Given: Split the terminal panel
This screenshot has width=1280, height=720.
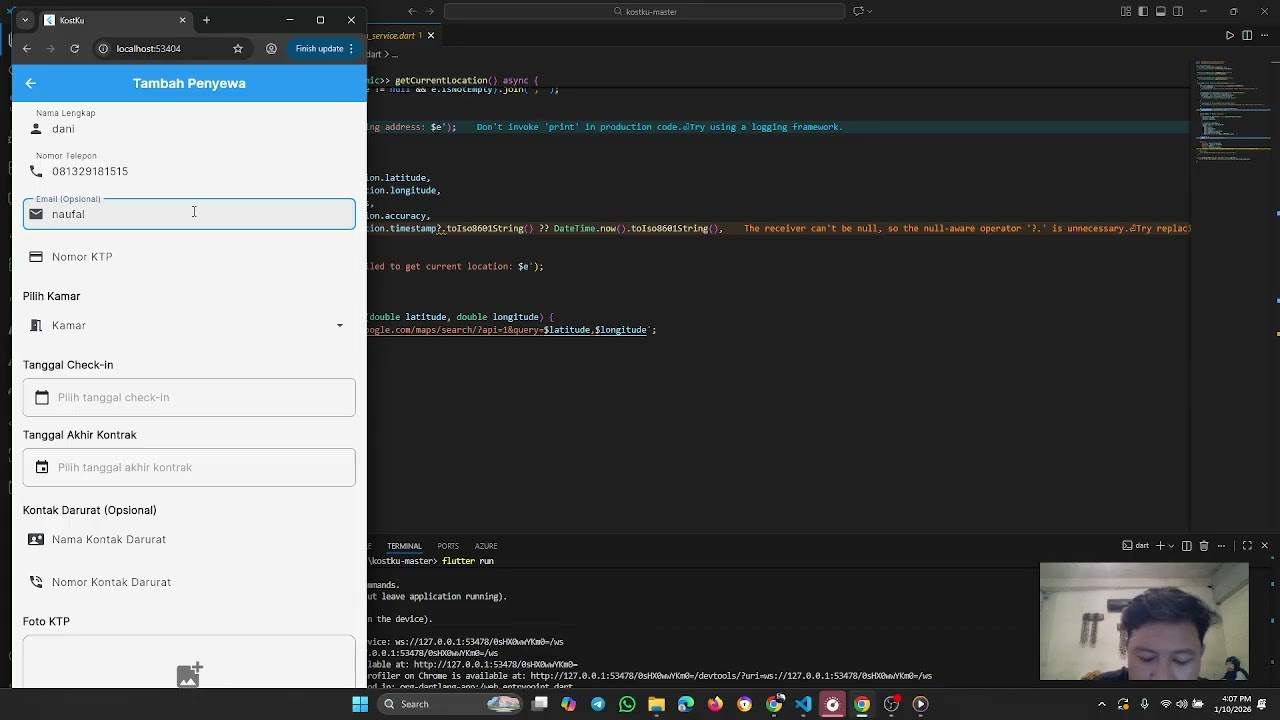Looking at the screenshot, I should [1187, 546].
